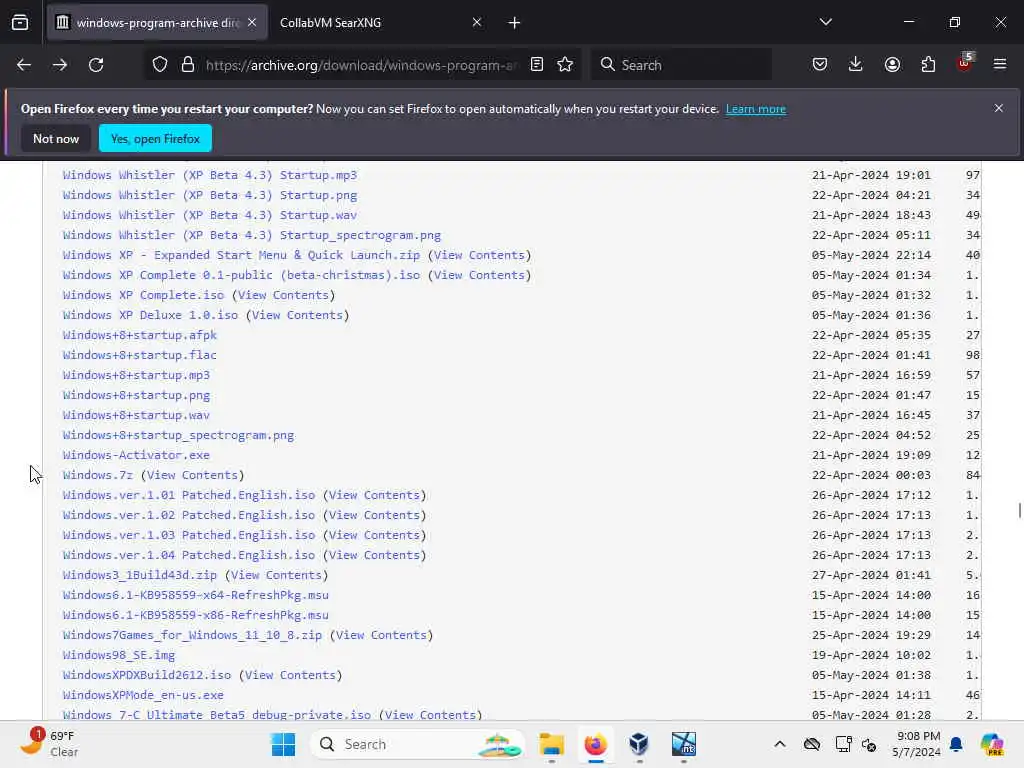This screenshot has height=768, width=1024.
Task: Expand the list all tabs chevron
Action: coord(825,23)
